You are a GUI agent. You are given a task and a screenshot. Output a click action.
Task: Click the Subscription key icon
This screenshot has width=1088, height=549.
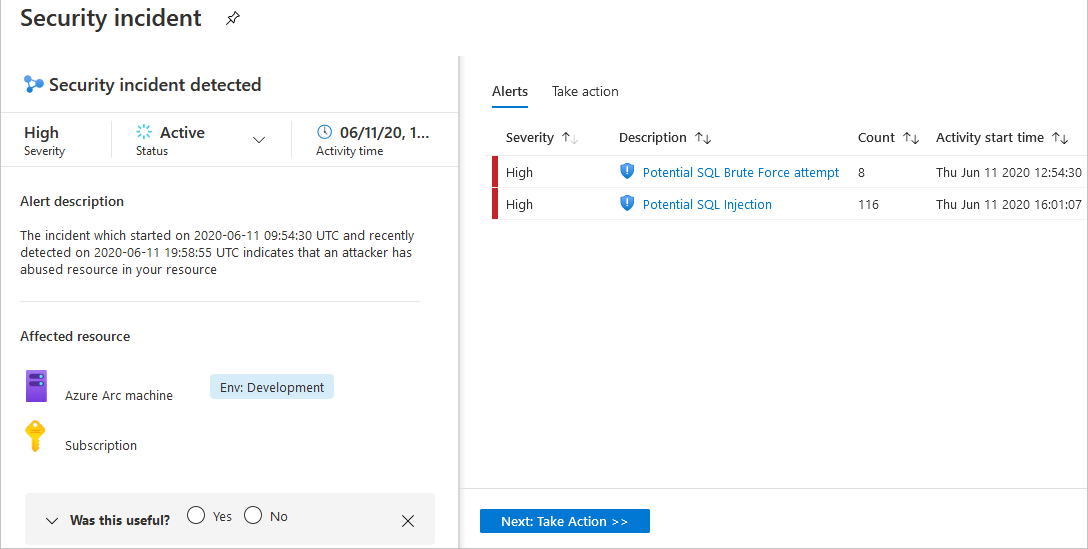35,437
